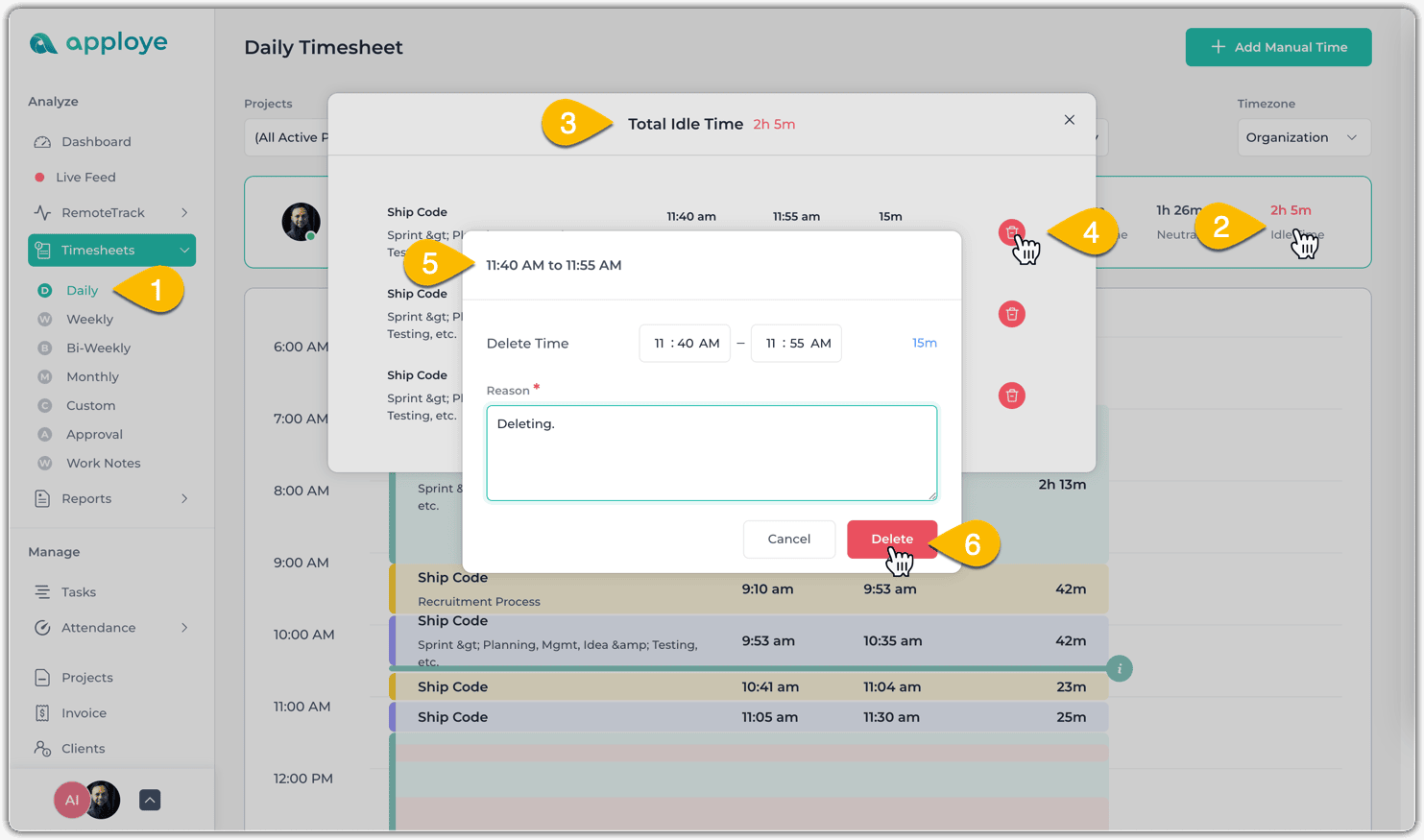Click the Reason text area
The height and width of the screenshot is (840, 1424).
tap(712, 453)
